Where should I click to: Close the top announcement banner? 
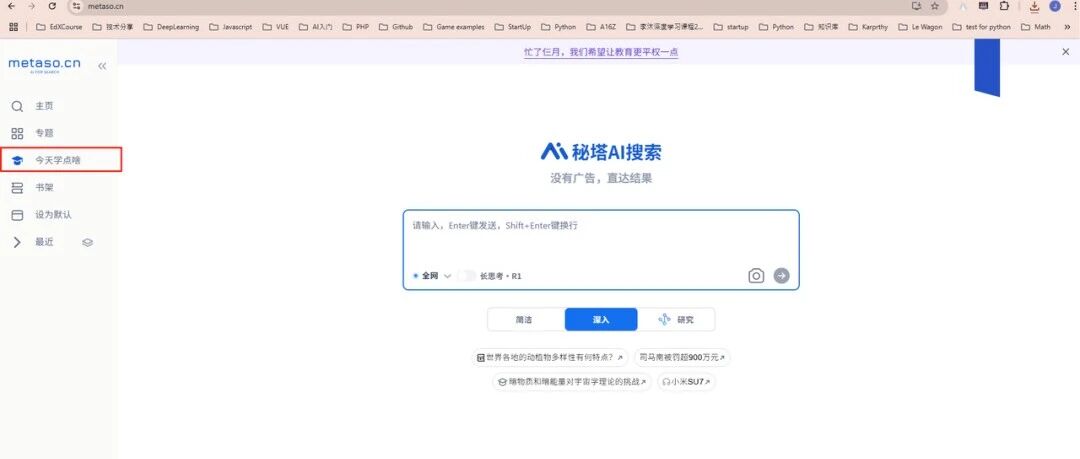point(1066,52)
